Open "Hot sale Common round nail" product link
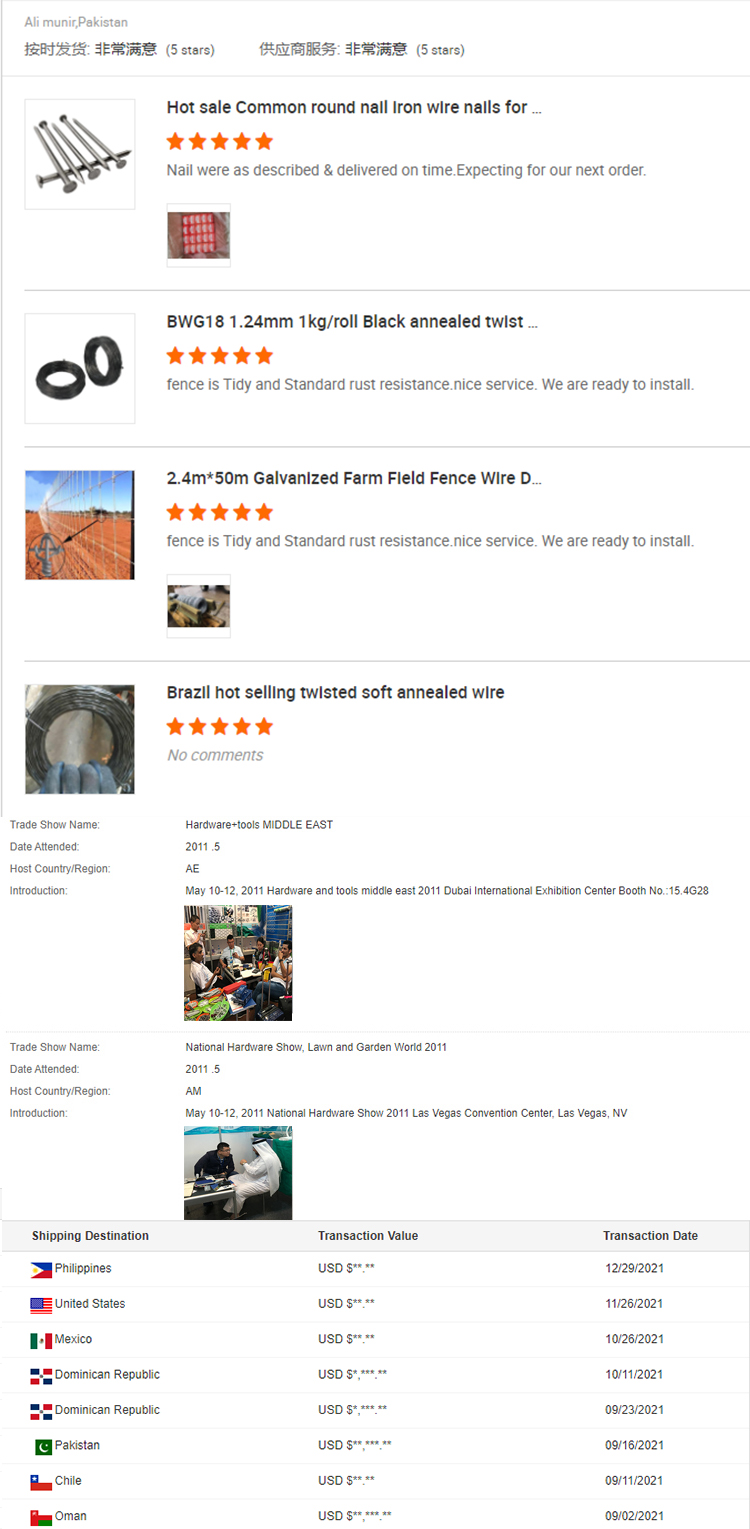This screenshot has width=750, height=1529. click(354, 108)
